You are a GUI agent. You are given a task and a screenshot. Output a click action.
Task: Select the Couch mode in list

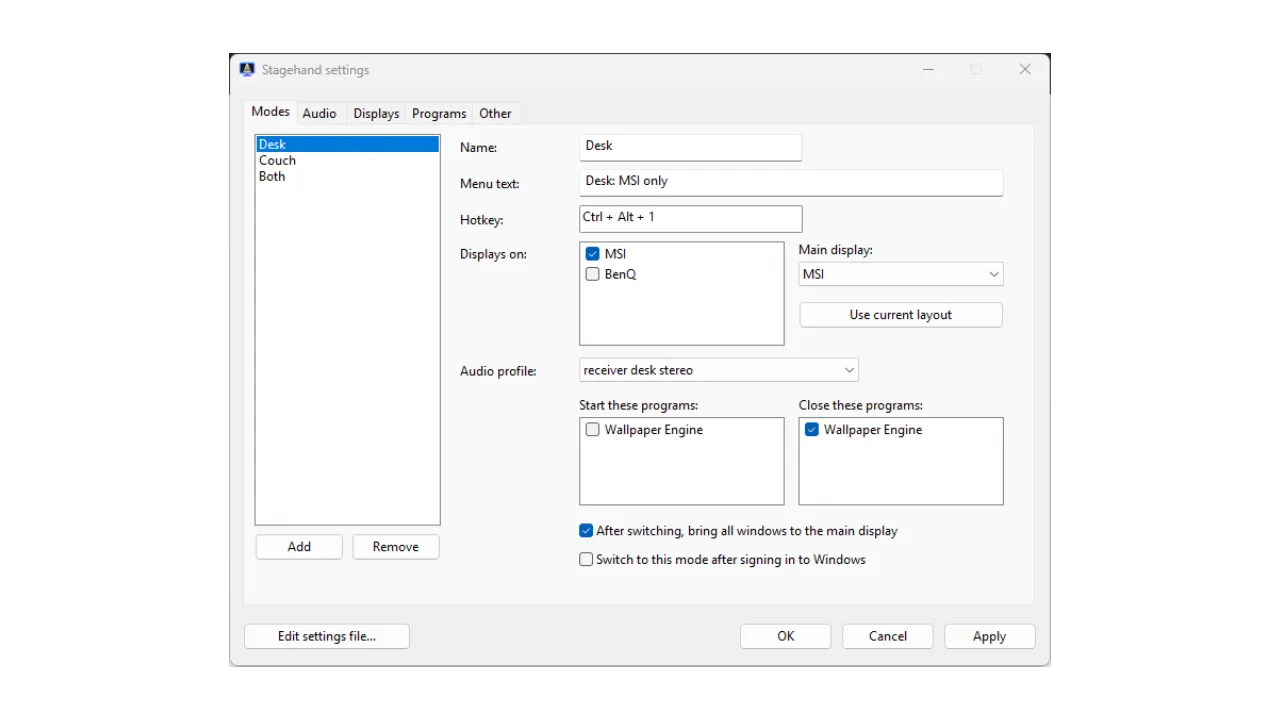click(347, 160)
